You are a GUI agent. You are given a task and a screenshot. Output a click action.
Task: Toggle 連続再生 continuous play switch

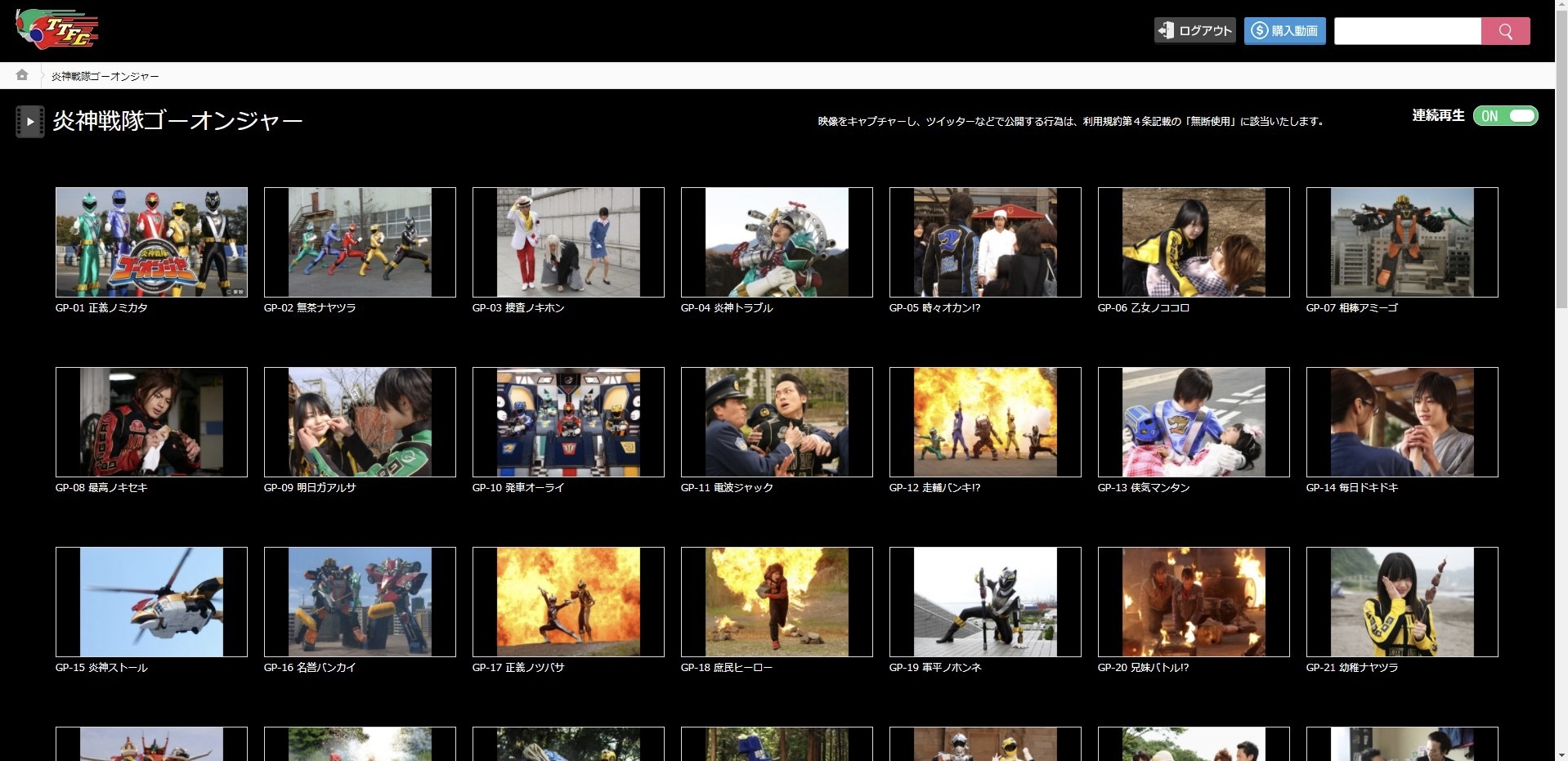[x=1505, y=116]
